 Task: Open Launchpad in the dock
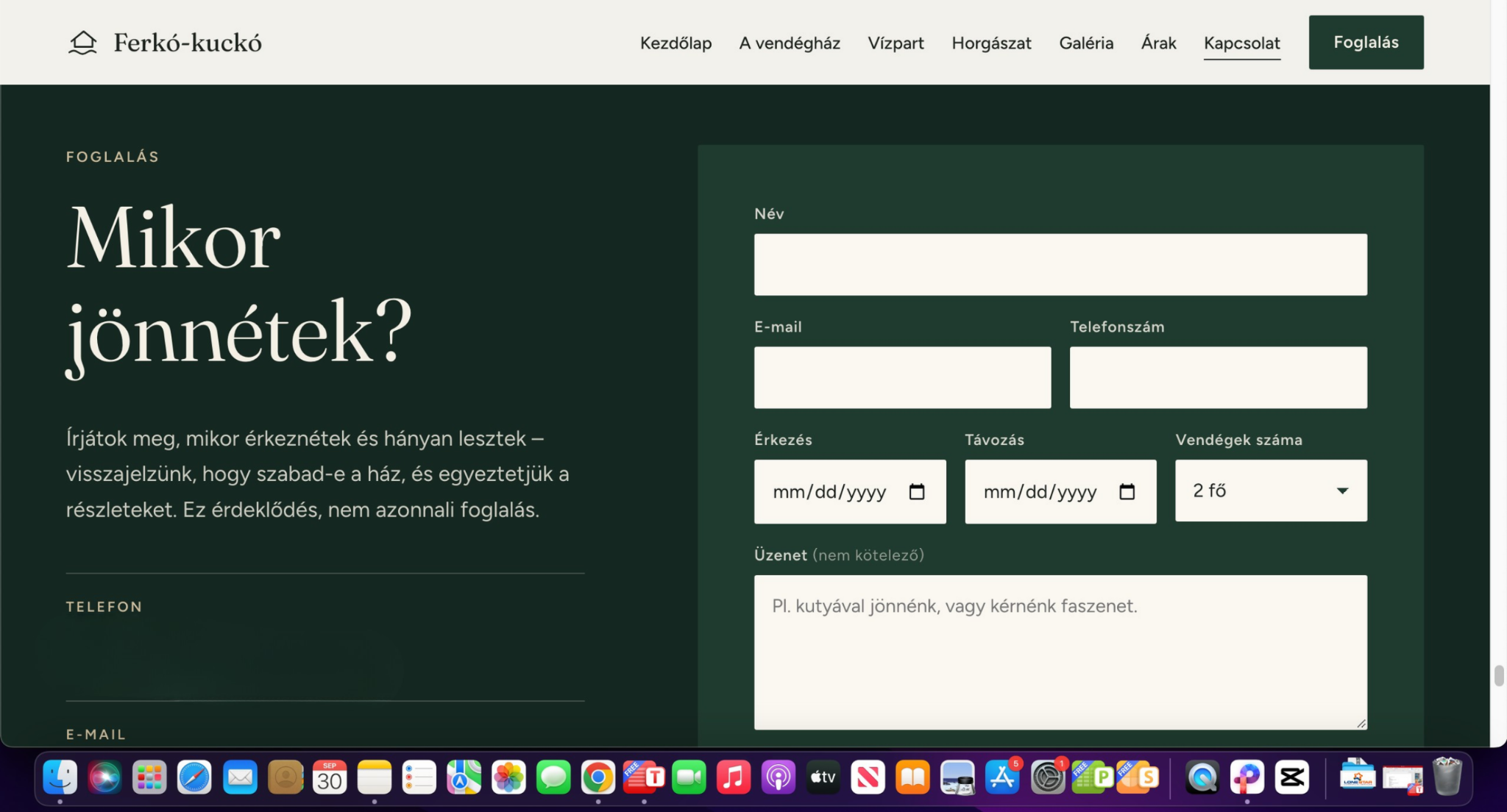(149, 777)
